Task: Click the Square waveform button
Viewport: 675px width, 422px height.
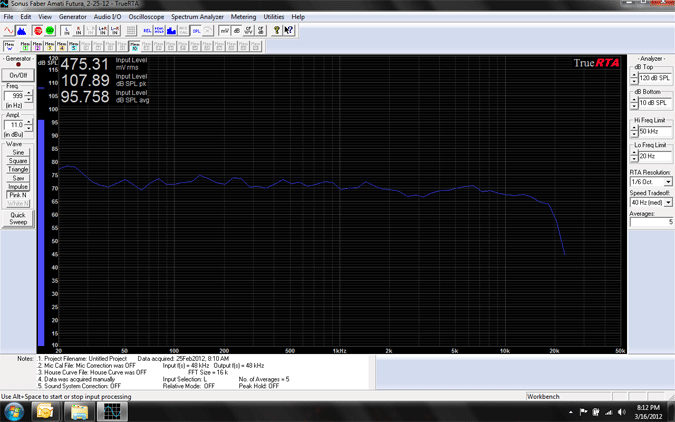Action: point(18,161)
